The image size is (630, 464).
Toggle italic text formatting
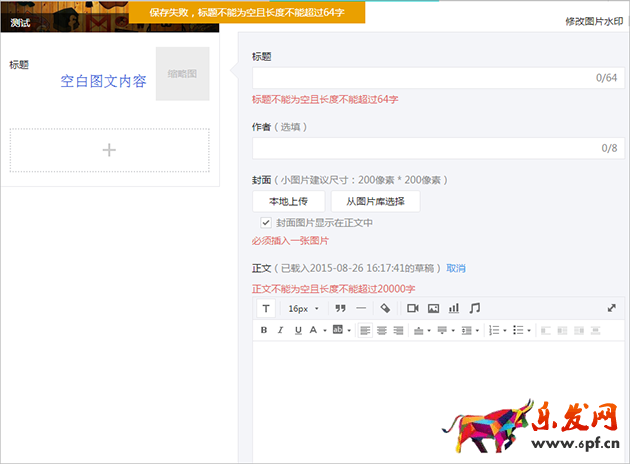click(281, 330)
